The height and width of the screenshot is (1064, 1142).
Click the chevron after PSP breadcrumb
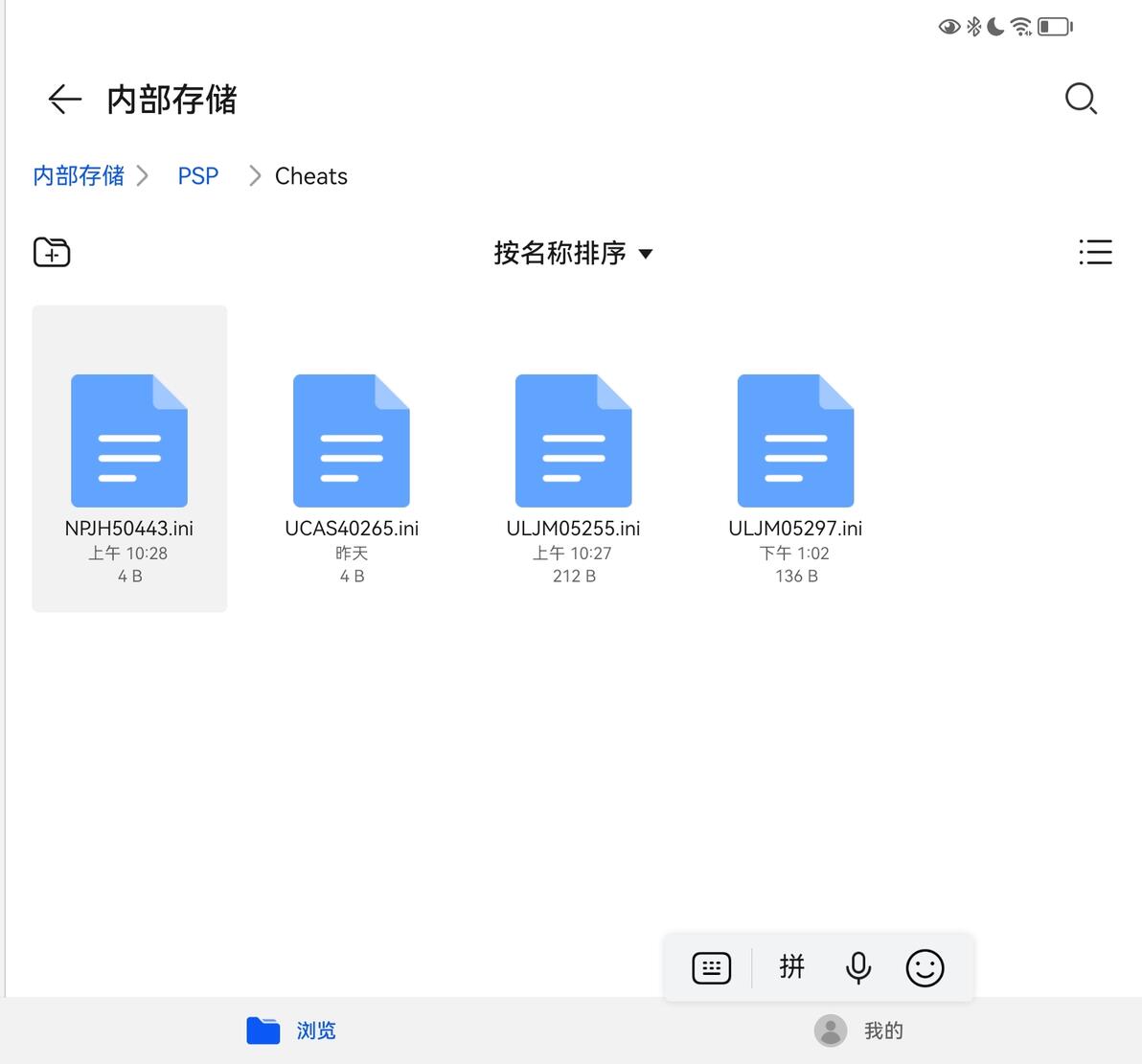coord(255,176)
